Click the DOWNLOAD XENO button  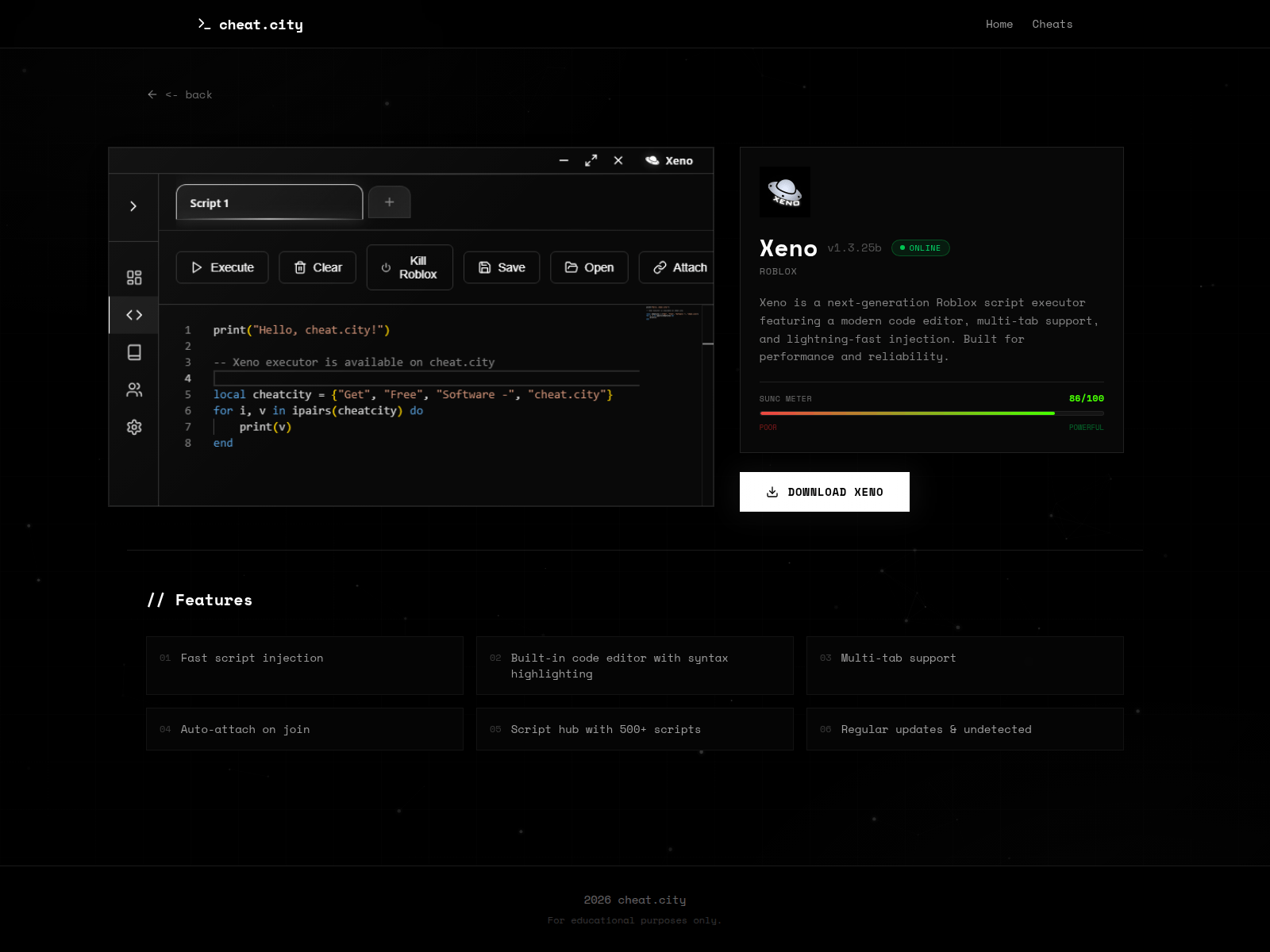(x=825, y=492)
